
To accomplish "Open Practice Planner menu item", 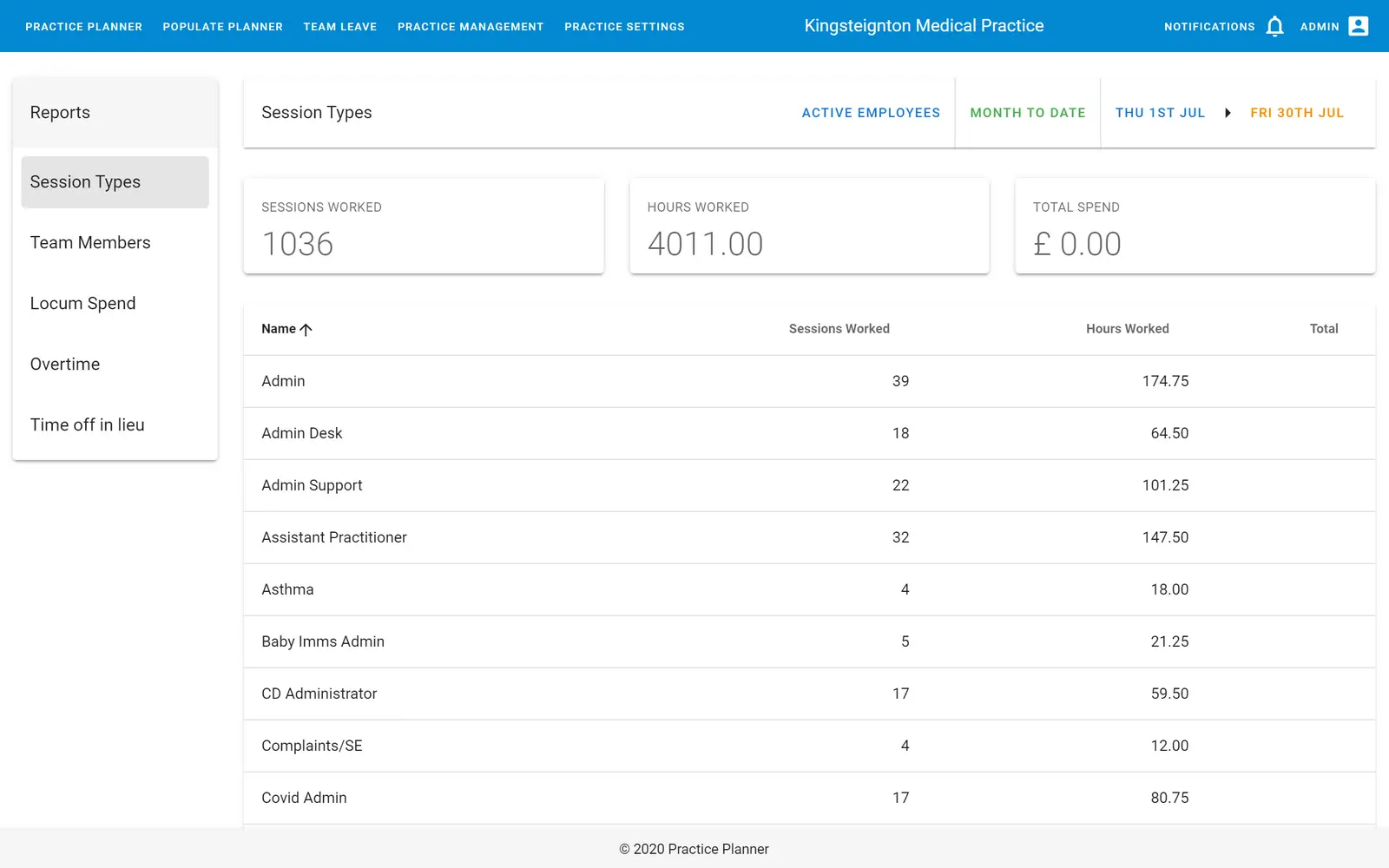I will [83, 27].
